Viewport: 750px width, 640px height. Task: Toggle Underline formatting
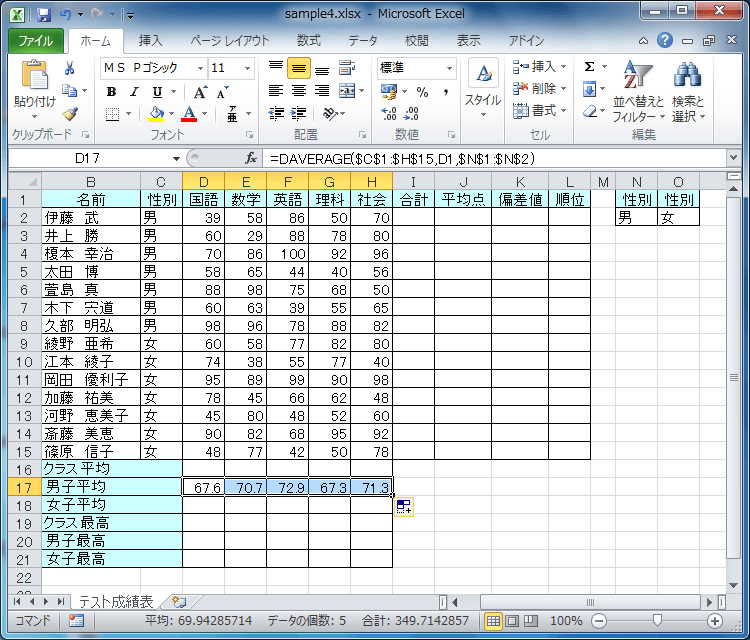click(x=157, y=91)
